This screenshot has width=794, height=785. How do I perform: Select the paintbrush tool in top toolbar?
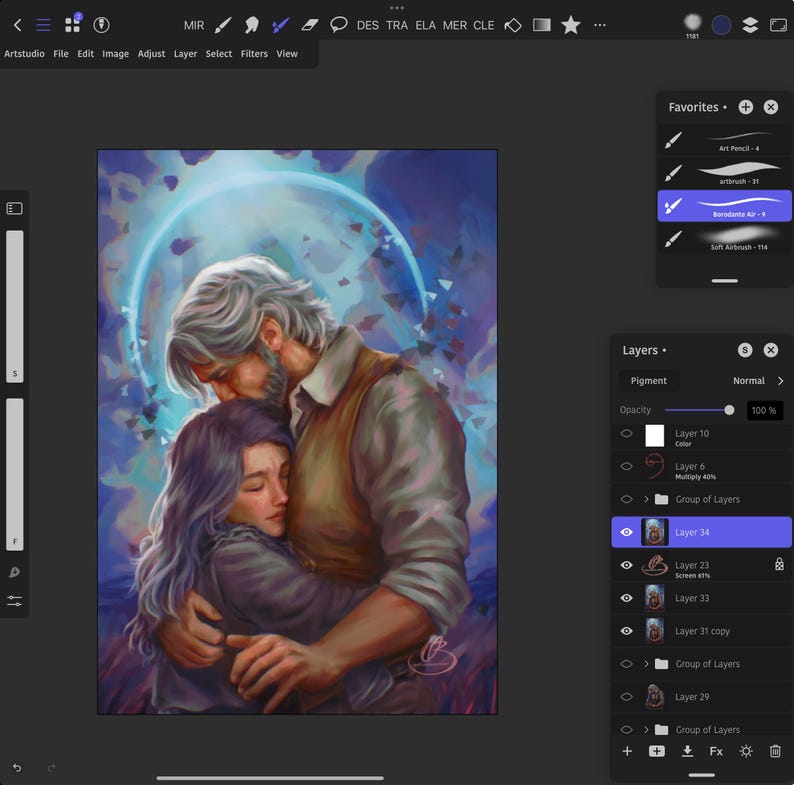(x=222, y=25)
